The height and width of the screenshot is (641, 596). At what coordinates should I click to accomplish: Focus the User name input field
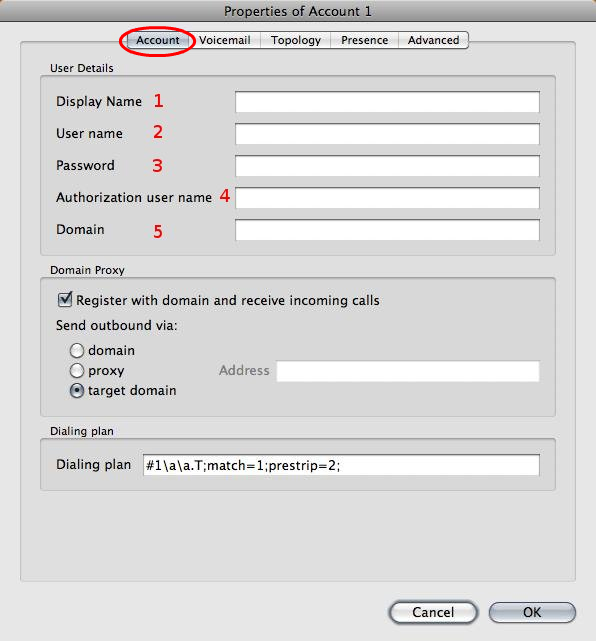[387, 134]
